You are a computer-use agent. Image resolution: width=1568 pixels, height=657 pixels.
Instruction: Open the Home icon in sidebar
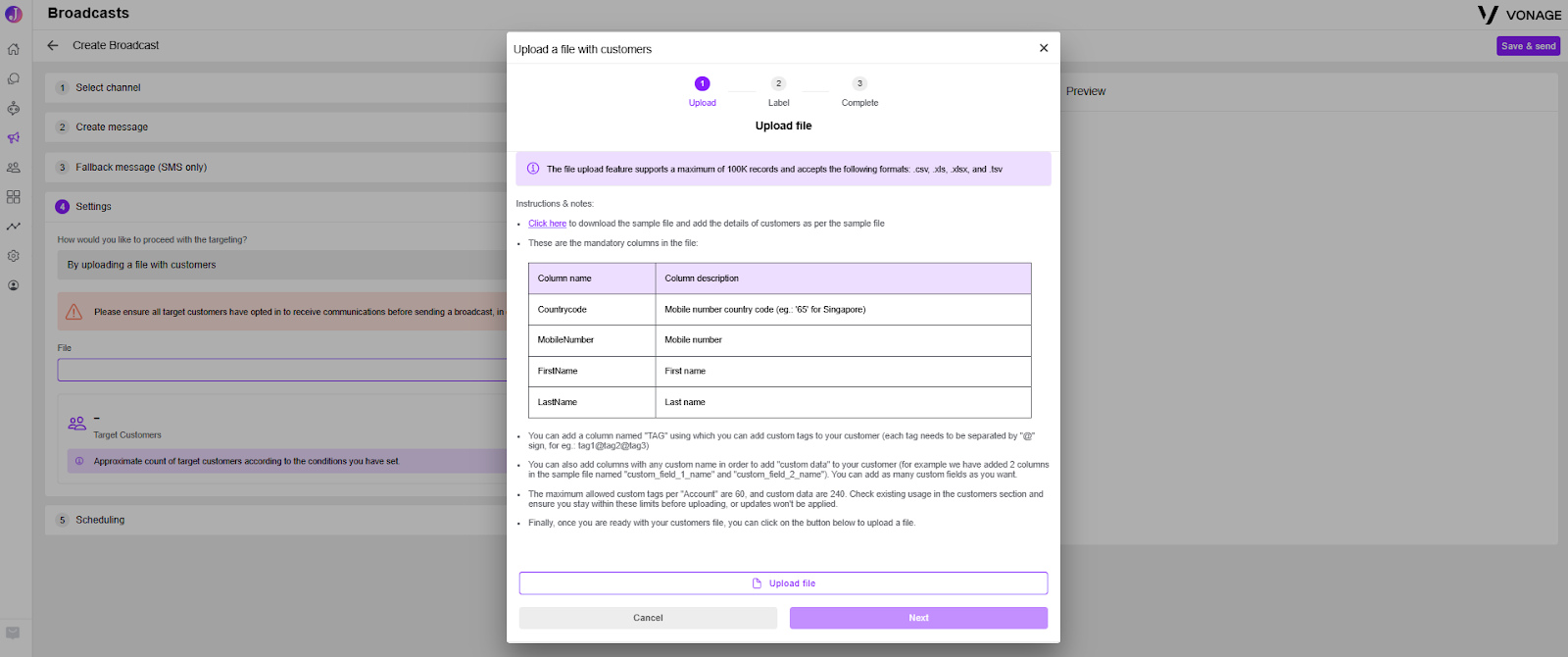pos(14,49)
